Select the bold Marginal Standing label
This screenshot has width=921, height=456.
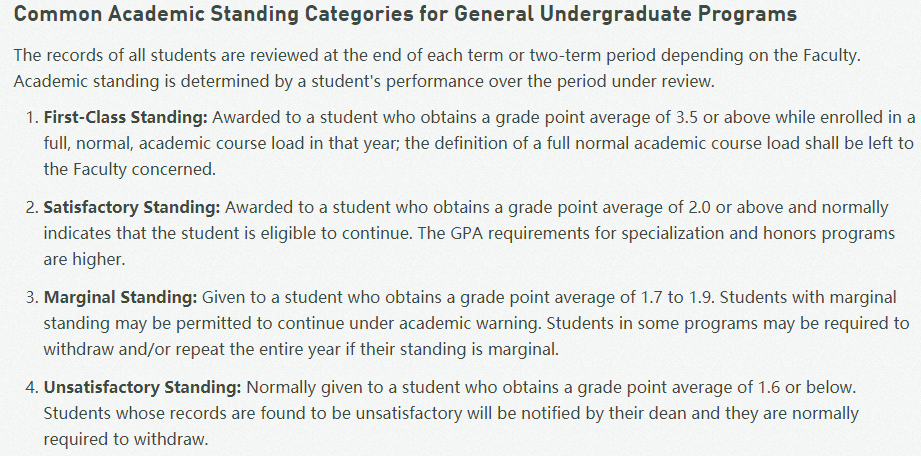pyautogui.click(x=120, y=298)
